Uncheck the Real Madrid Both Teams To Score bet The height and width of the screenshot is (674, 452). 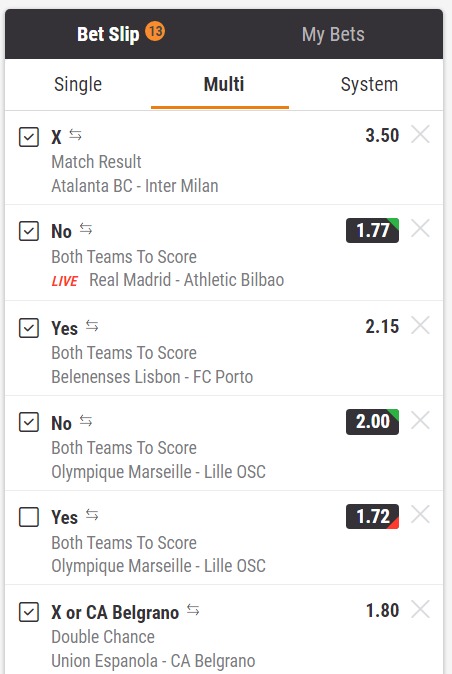click(x=29, y=231)
